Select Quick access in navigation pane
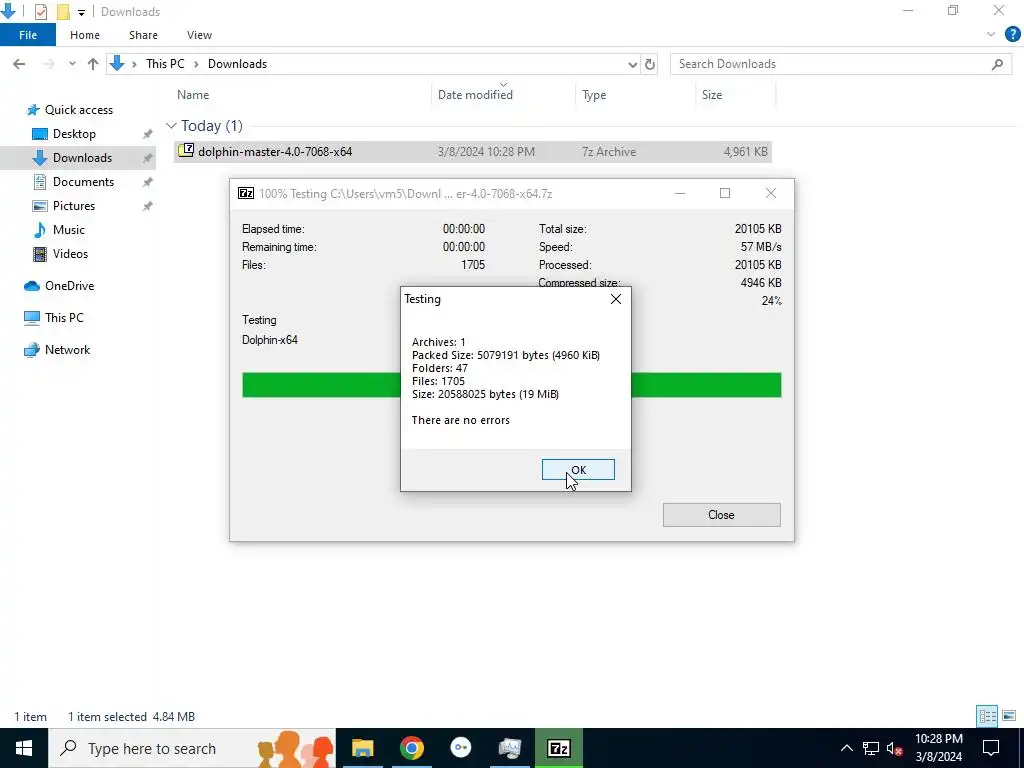Image resolution: width=1024 pixels, height=768 pixels. pyautogui.click(x=78, y=110)
